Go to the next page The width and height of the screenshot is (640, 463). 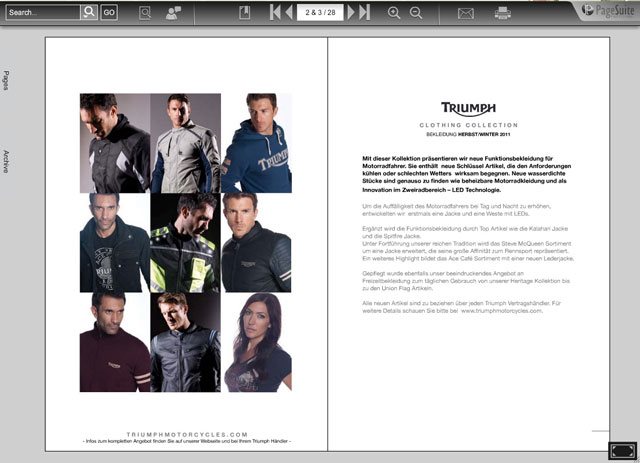tap(351, 12)
